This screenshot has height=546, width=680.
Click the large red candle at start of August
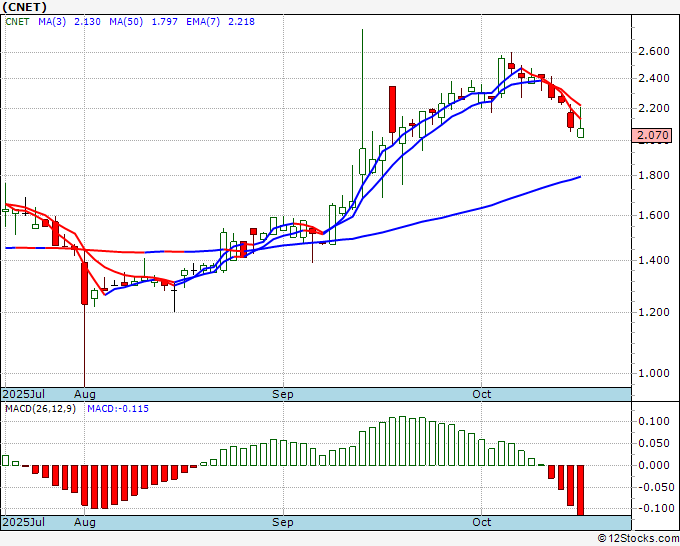click(x=85, y=283)
